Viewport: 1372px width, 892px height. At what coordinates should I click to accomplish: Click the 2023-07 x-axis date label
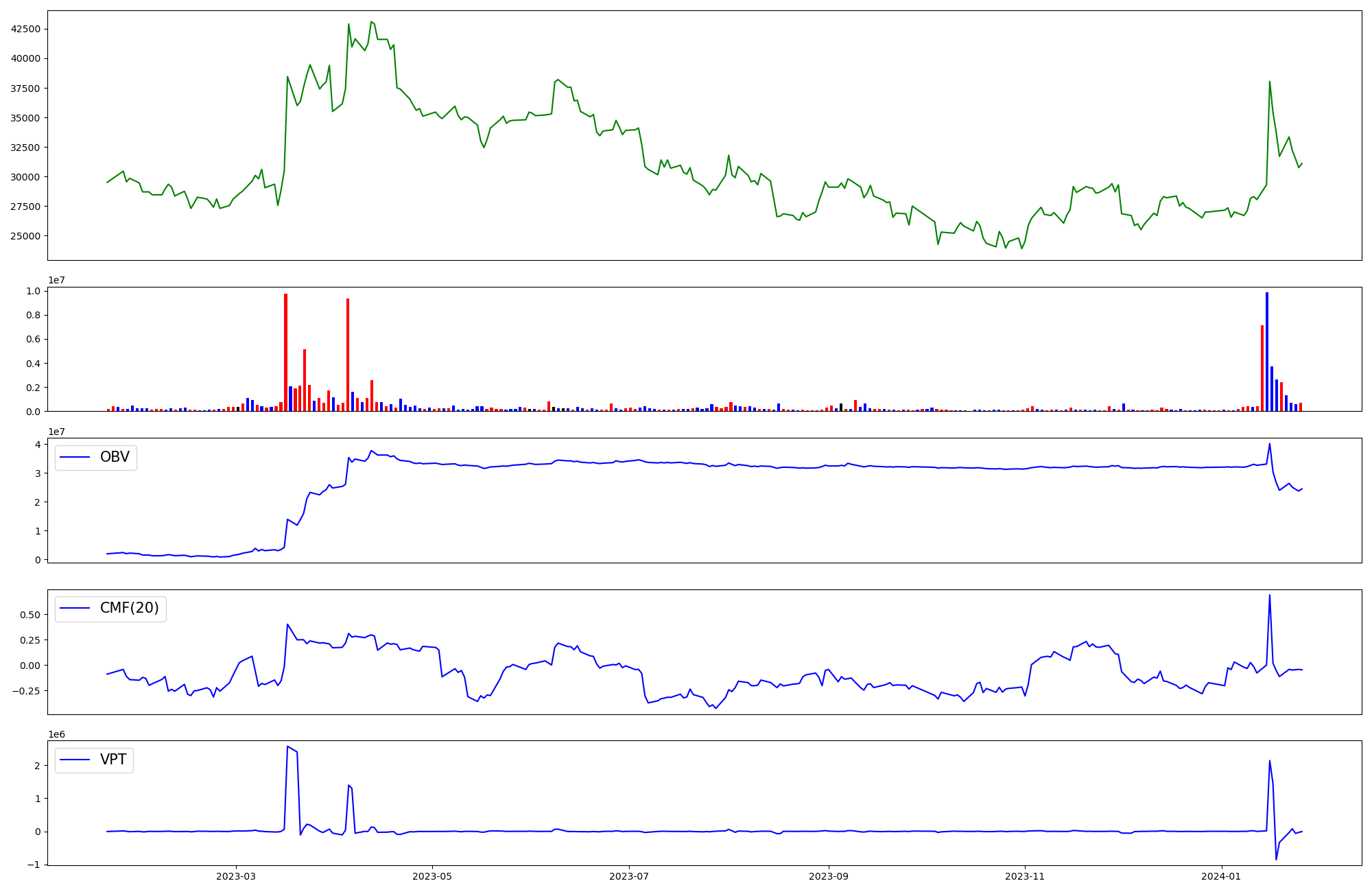tap(629, 876)
